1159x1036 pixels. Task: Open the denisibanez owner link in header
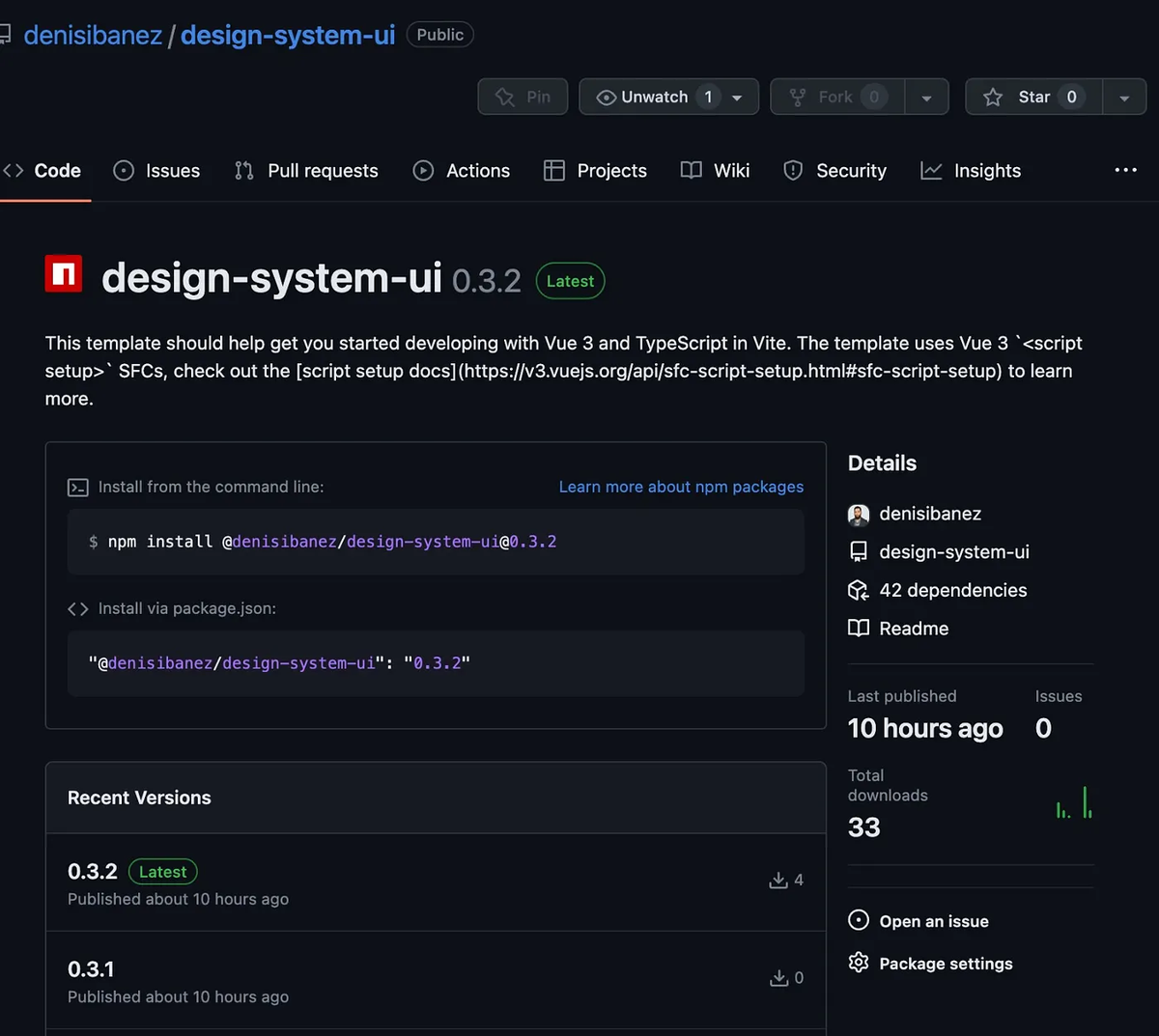pos(93,36)
